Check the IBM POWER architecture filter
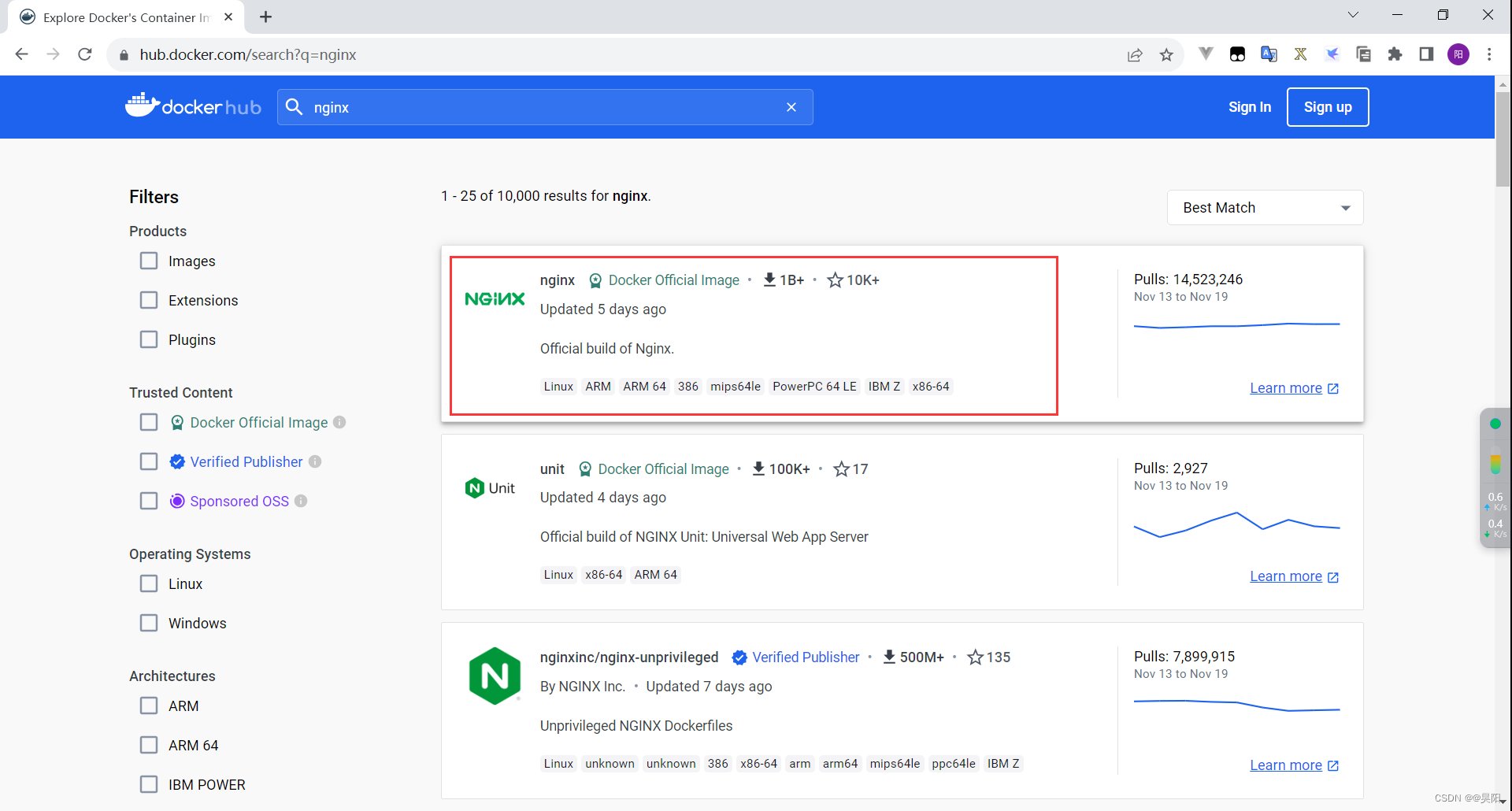Image resolution: width=1512 pixels, height=811 pixels. (149, 784)
